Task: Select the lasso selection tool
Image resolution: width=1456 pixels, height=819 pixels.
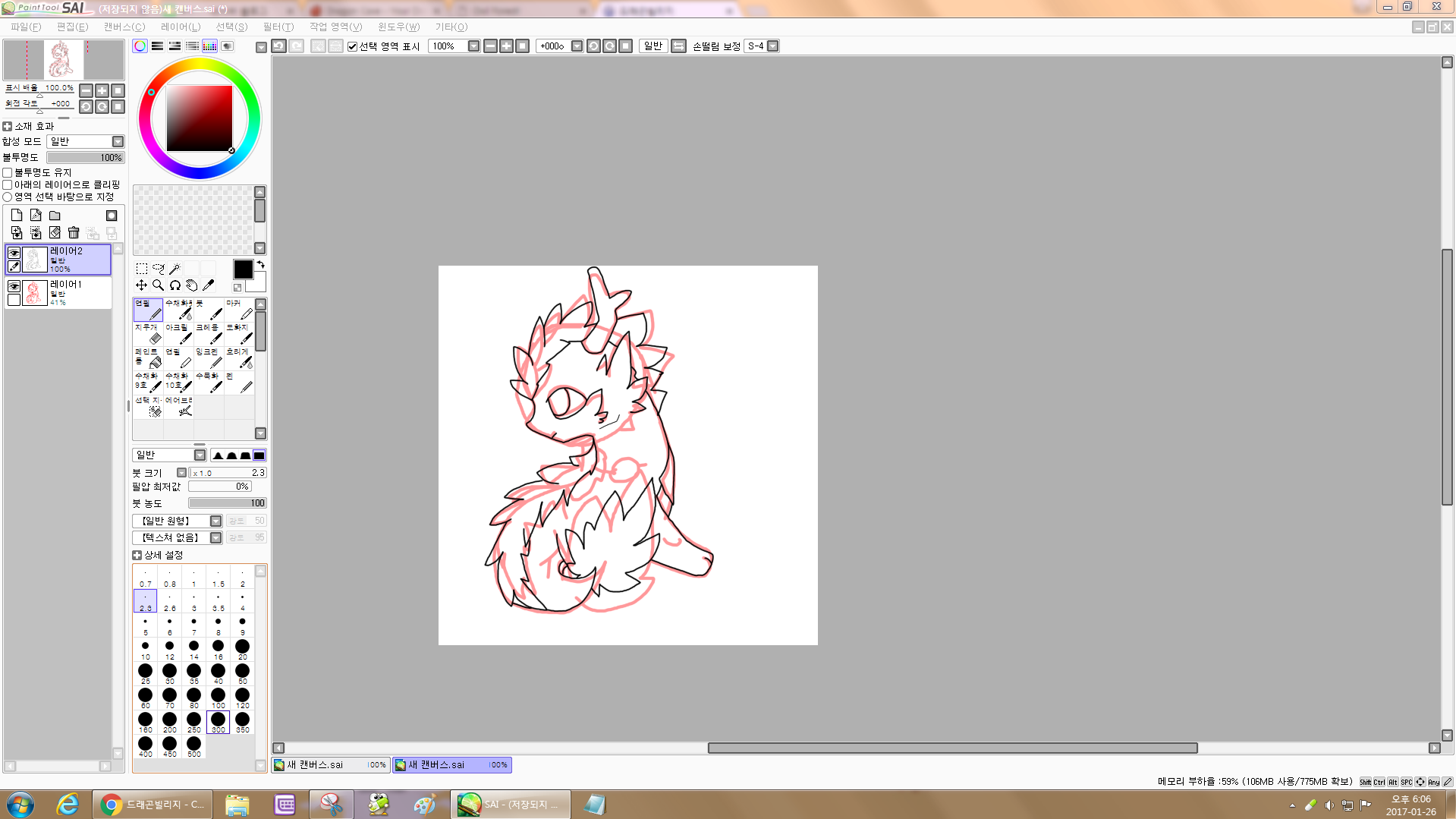Action: coord(159,269)
